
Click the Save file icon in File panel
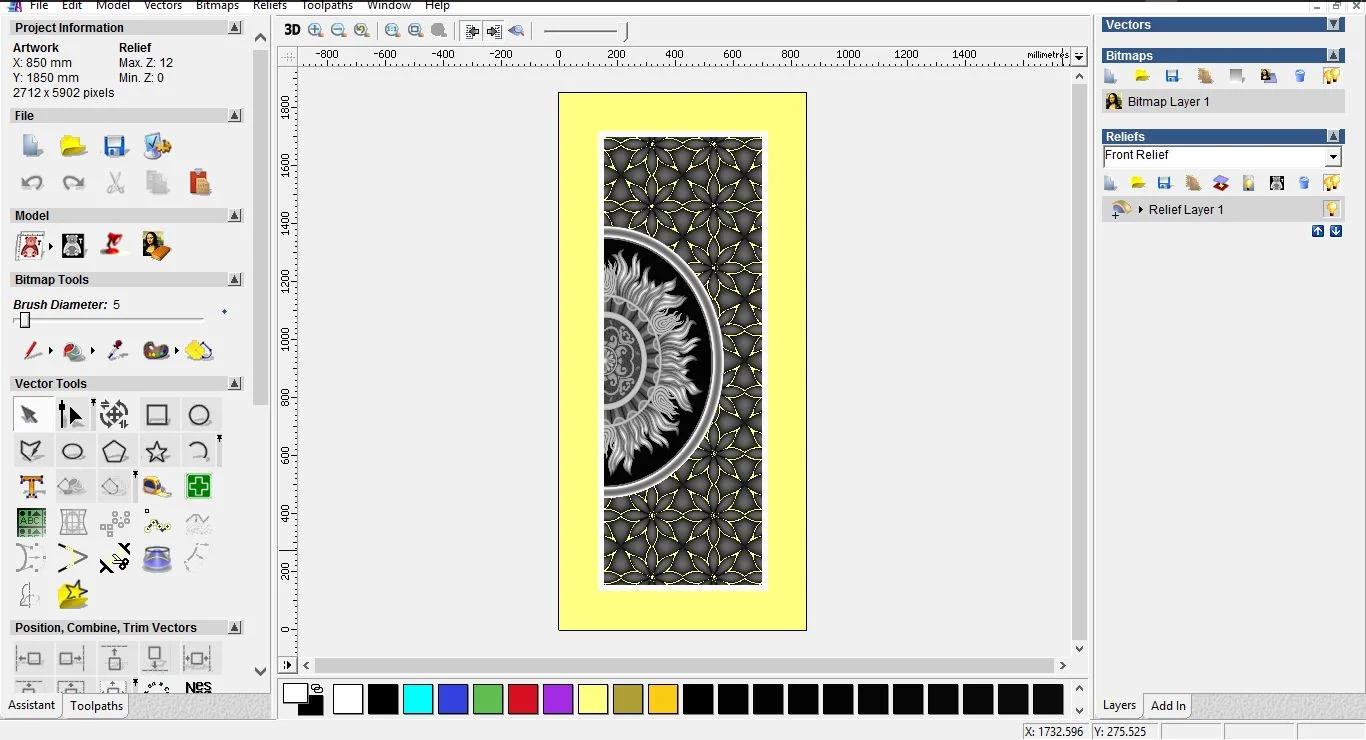(x=115, y=147)
